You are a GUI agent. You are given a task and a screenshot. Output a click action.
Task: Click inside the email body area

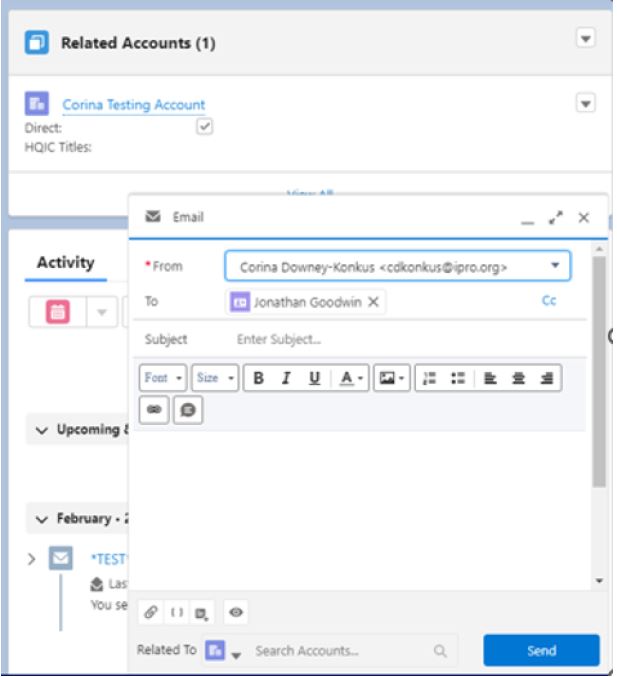[x=361, y=509]
